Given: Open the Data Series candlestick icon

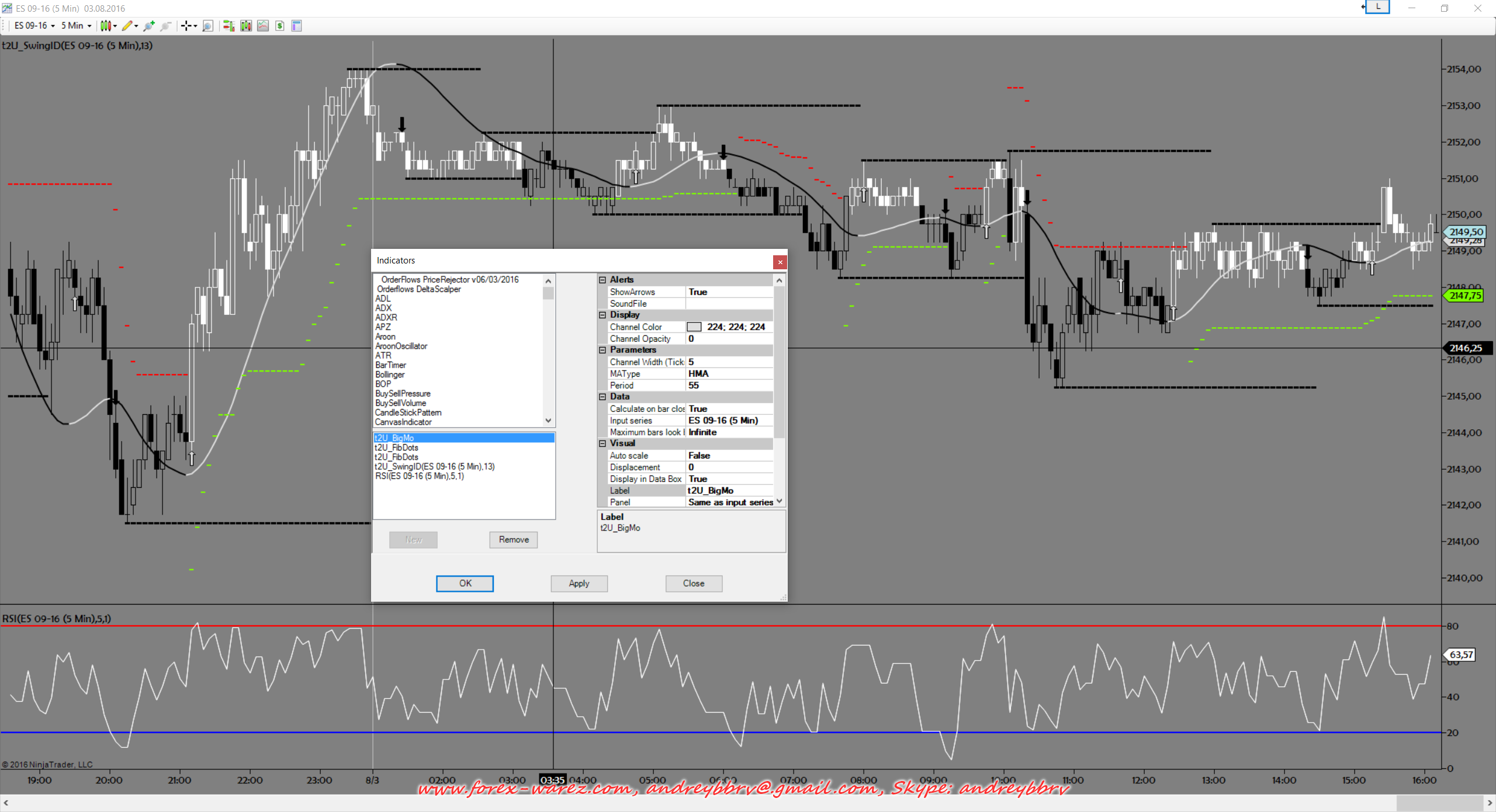Looking at the screenshot, I should coord(246,26).
